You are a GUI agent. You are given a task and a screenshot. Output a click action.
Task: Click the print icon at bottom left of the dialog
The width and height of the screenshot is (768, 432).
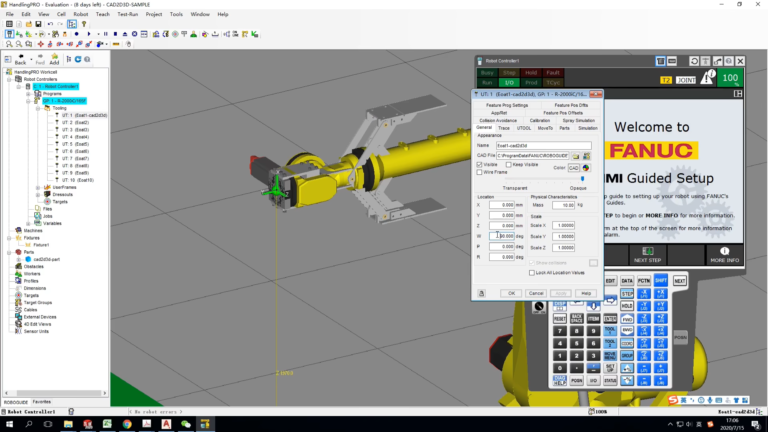click(481, 293)
